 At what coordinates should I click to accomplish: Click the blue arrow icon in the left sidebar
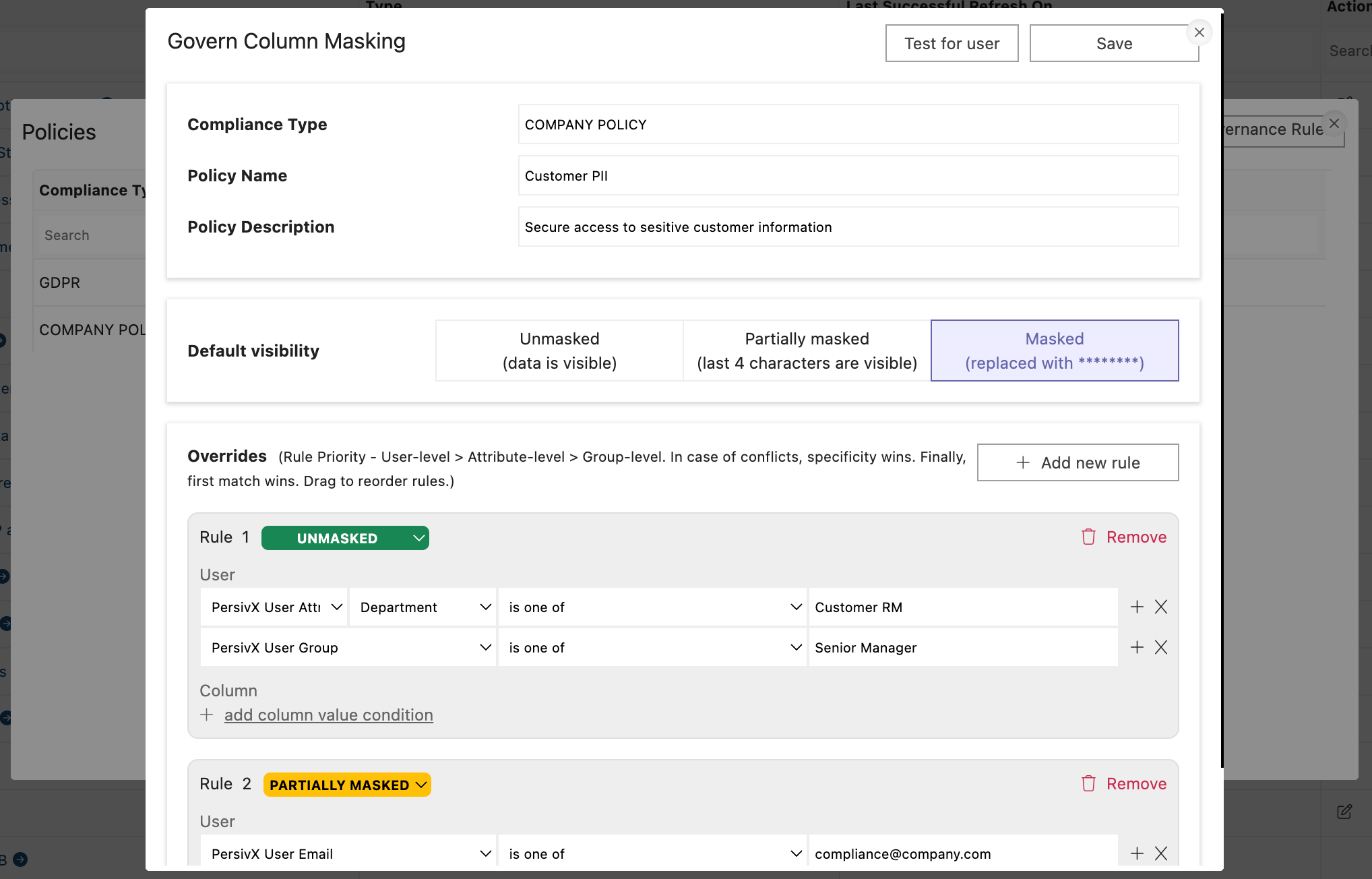(20, 860)
